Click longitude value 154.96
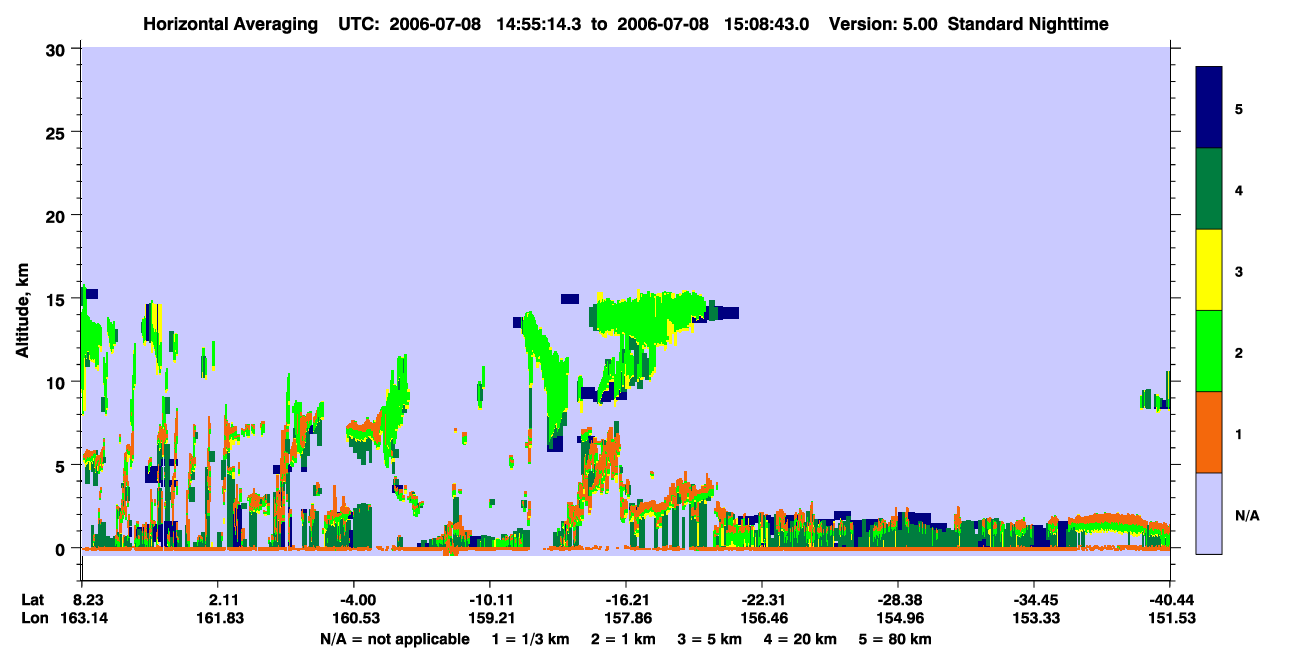The width and height of the screenshot is (1300, 667). [899, 618]
